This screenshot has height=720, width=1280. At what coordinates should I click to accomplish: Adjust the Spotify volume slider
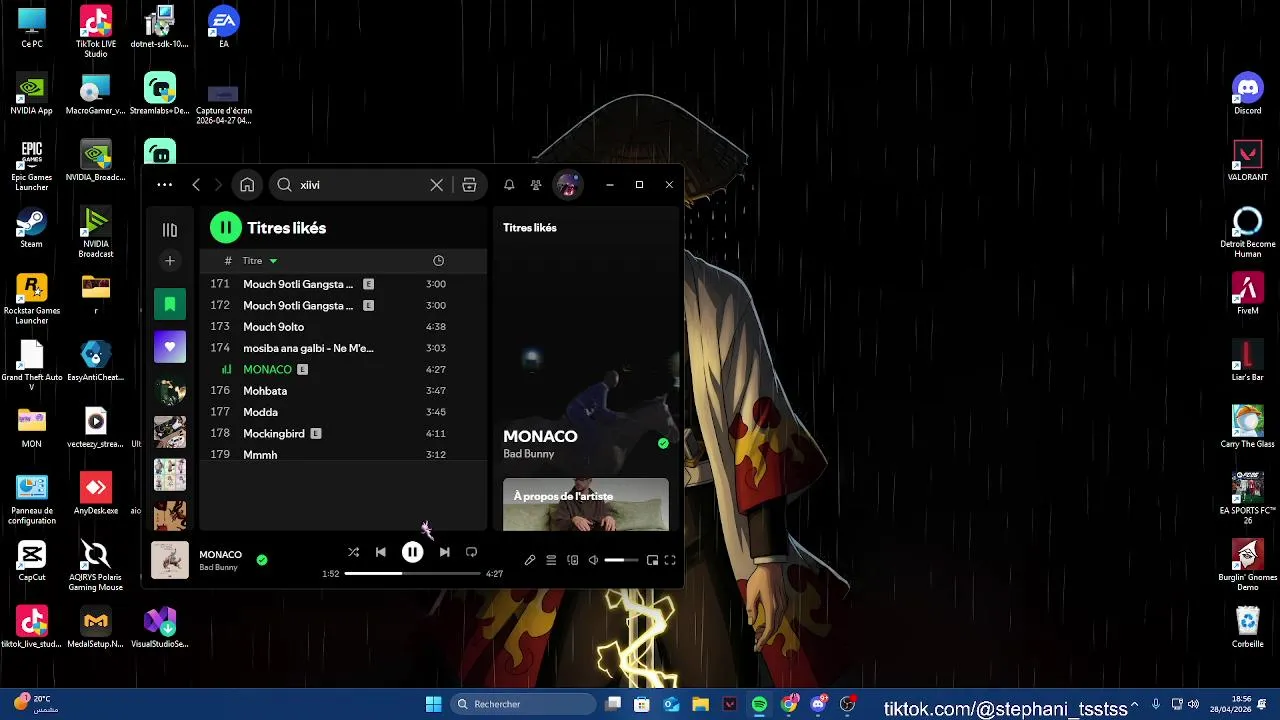click(x=621, y=561)
